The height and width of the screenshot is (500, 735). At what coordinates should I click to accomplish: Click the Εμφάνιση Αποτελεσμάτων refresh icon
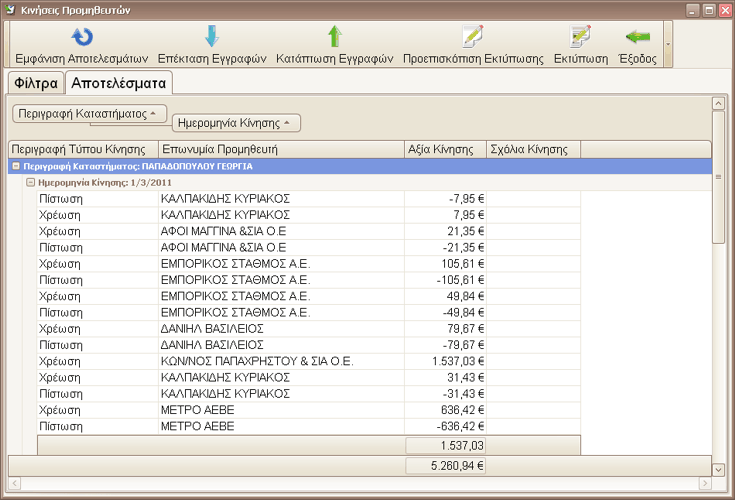pos(82,37)
